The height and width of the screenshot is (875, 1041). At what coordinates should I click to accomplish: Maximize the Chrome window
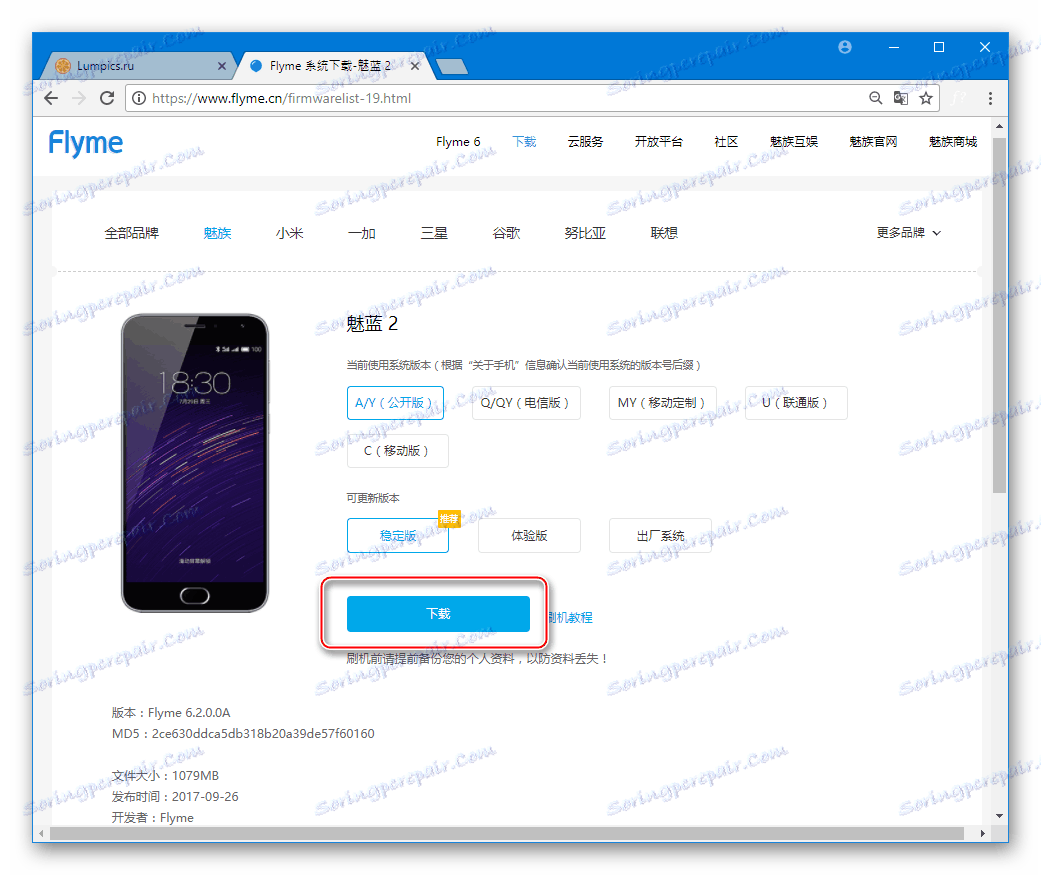[x=939, y=47]
